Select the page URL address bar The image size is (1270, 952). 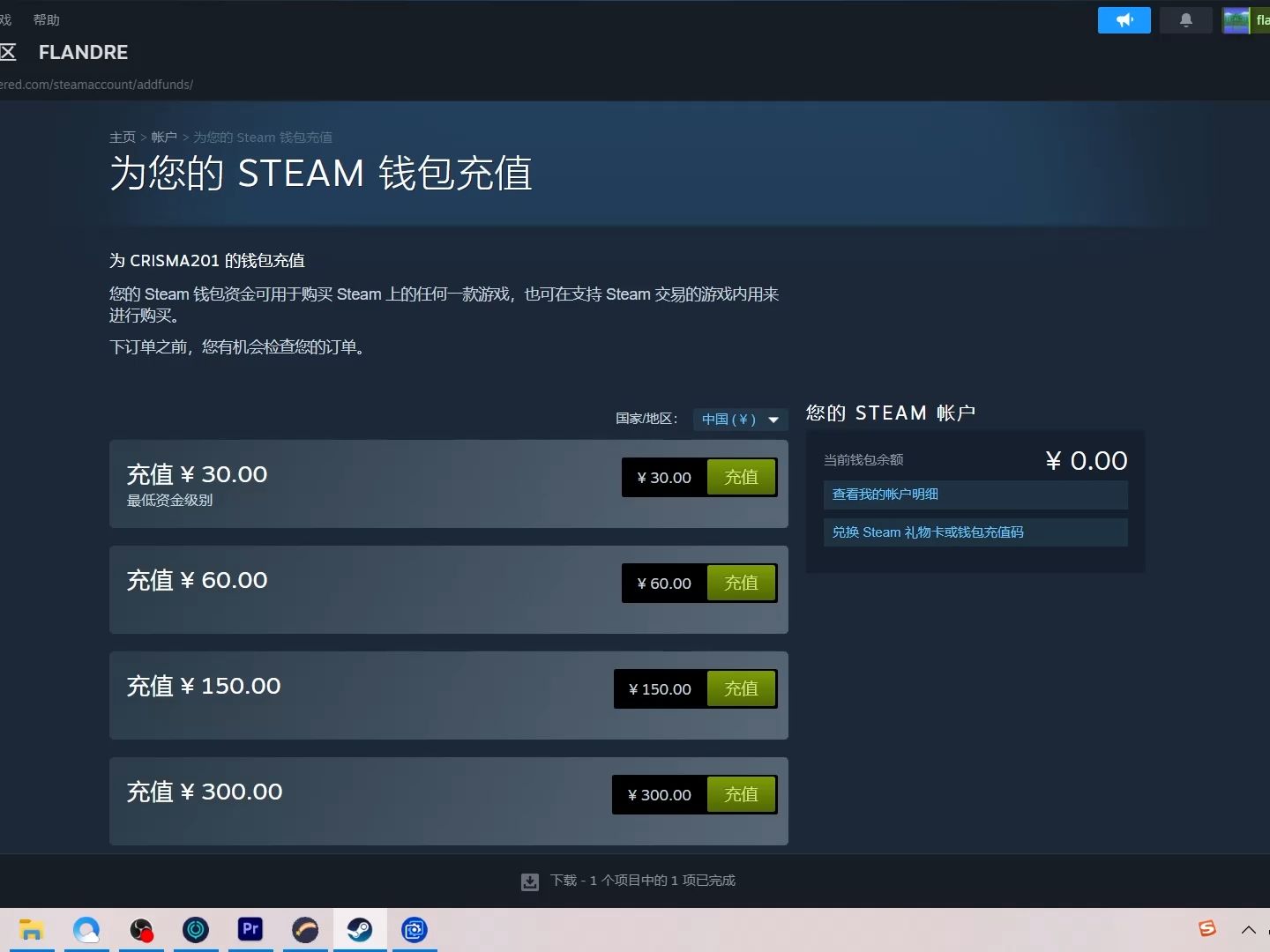click(x=97, y=85)
